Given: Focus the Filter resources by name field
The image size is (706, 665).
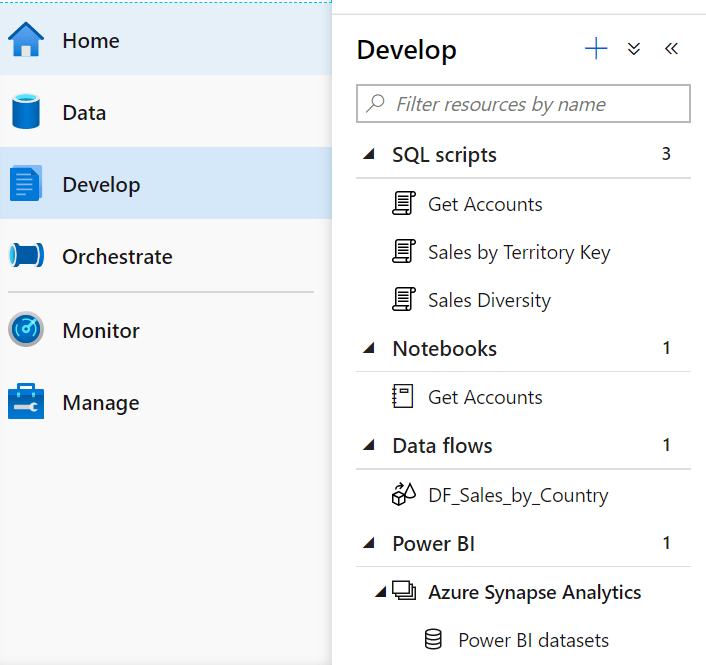Looking at the screenshot, I should pos(523,104).
